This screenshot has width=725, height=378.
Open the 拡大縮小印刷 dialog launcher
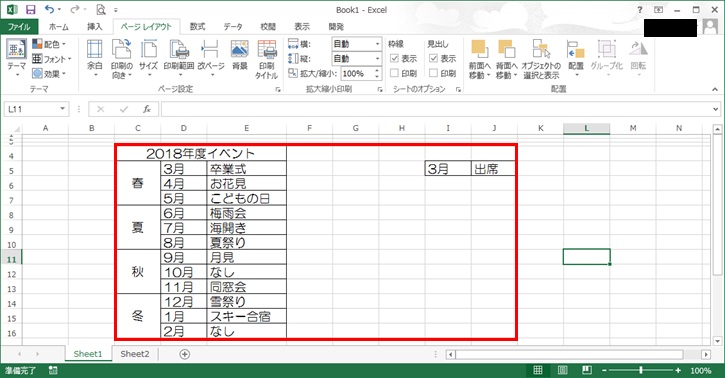click(x=380, y=90)
